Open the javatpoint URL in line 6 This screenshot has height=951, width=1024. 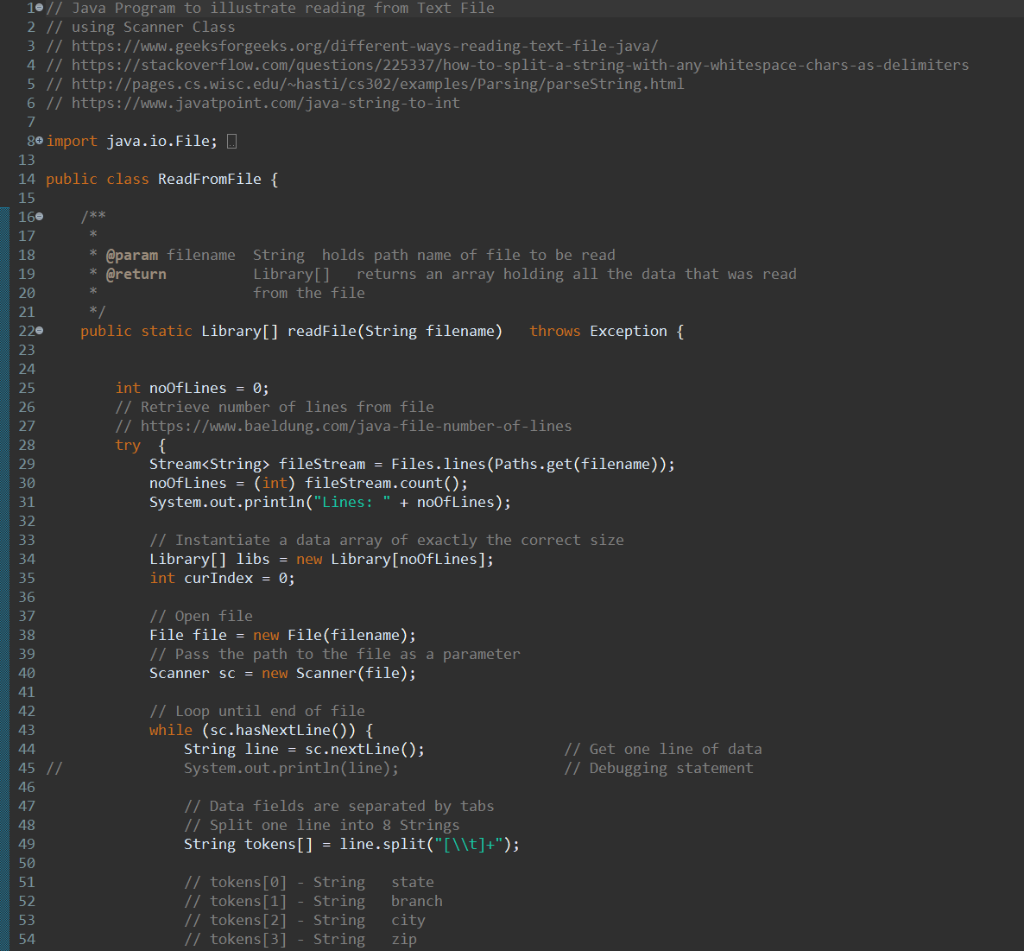[x=271, y=102]
